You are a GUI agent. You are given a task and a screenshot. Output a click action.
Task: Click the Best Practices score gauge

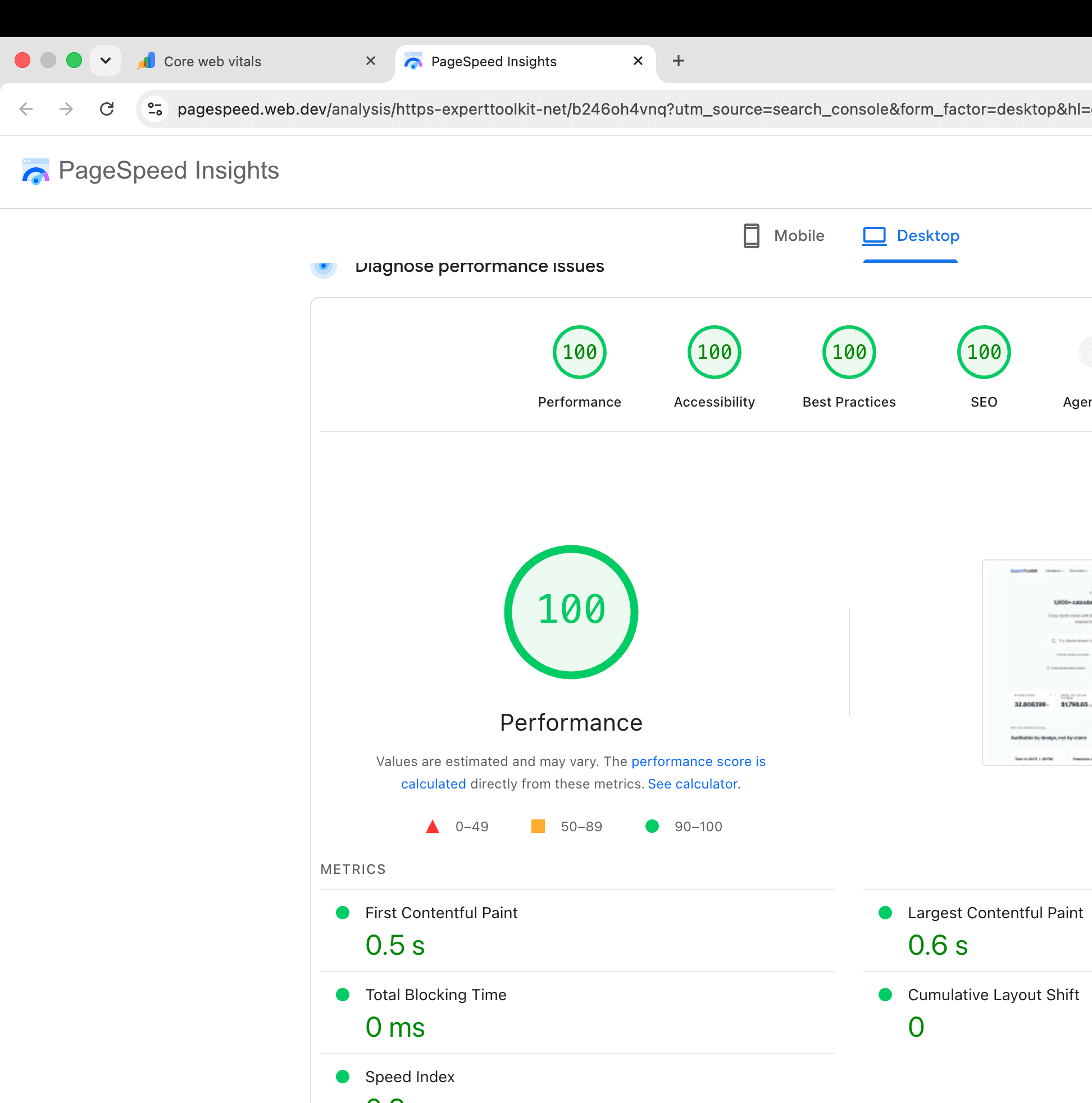[849, 352]
